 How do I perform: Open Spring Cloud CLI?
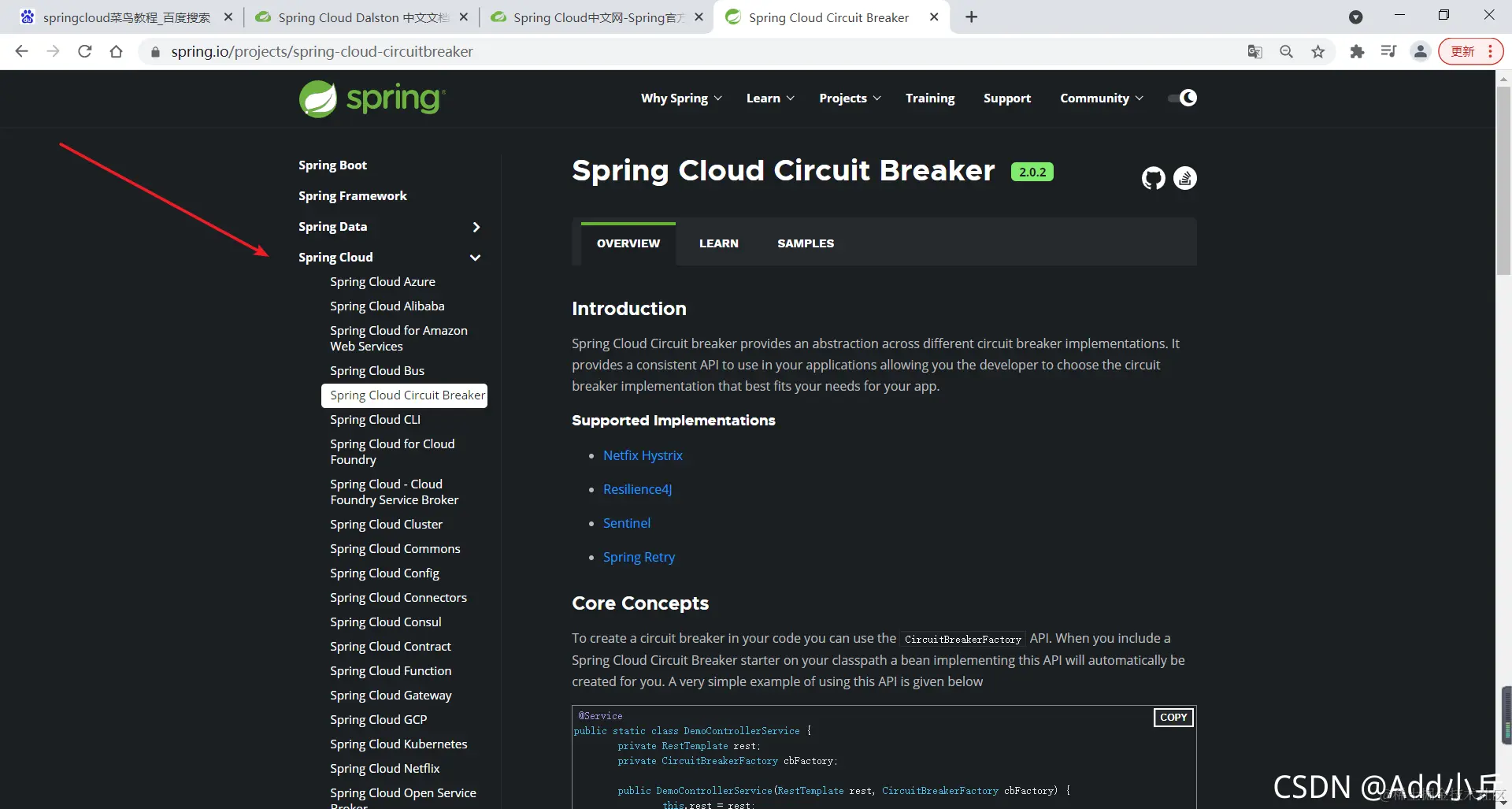coord(375,420)
